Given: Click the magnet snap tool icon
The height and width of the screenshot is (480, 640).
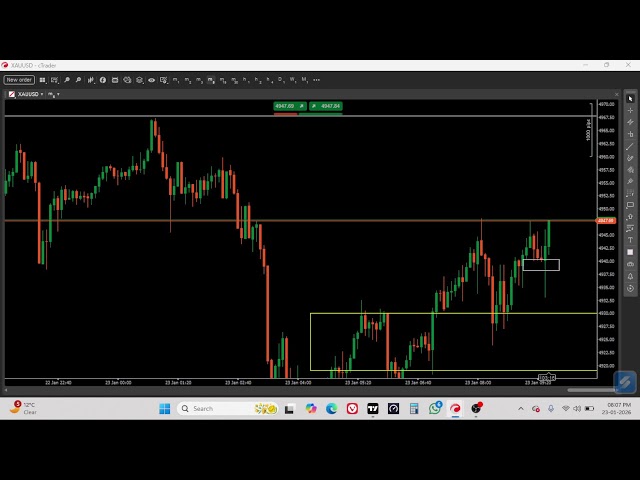Looking at the screenshot, I should tap(630, 264).
